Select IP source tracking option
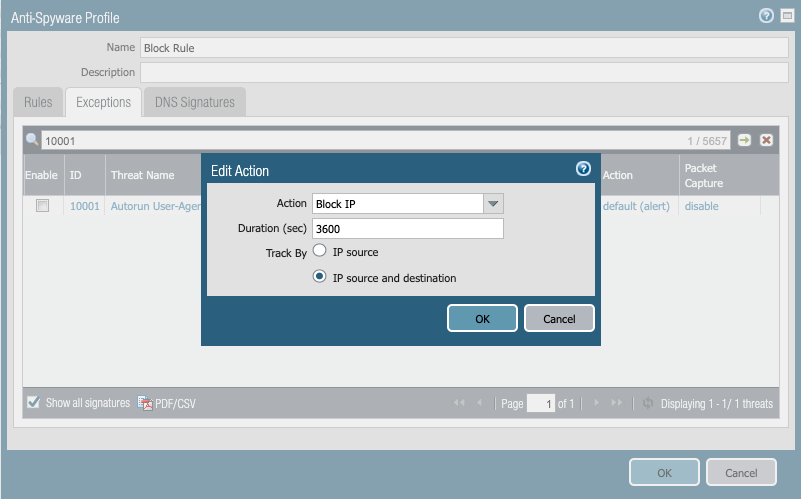 (x=319, y=250)
